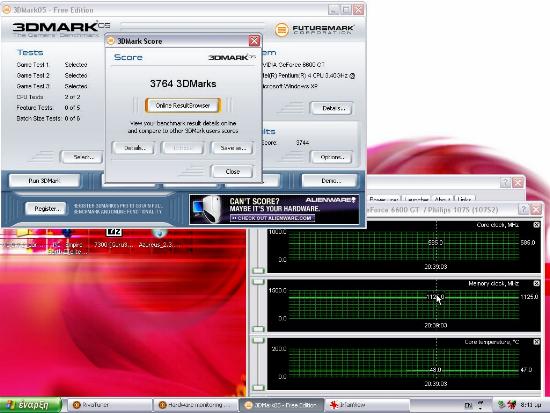The image size is (550, 413).
Task: Click the 3DMark Score dialog title icon
Action: pyautogui.click(x=111, y=41)
